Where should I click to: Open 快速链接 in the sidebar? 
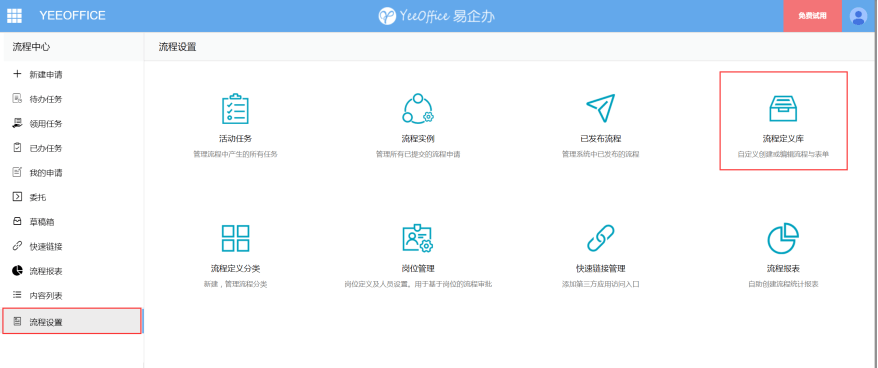click(x=46, y=247)
